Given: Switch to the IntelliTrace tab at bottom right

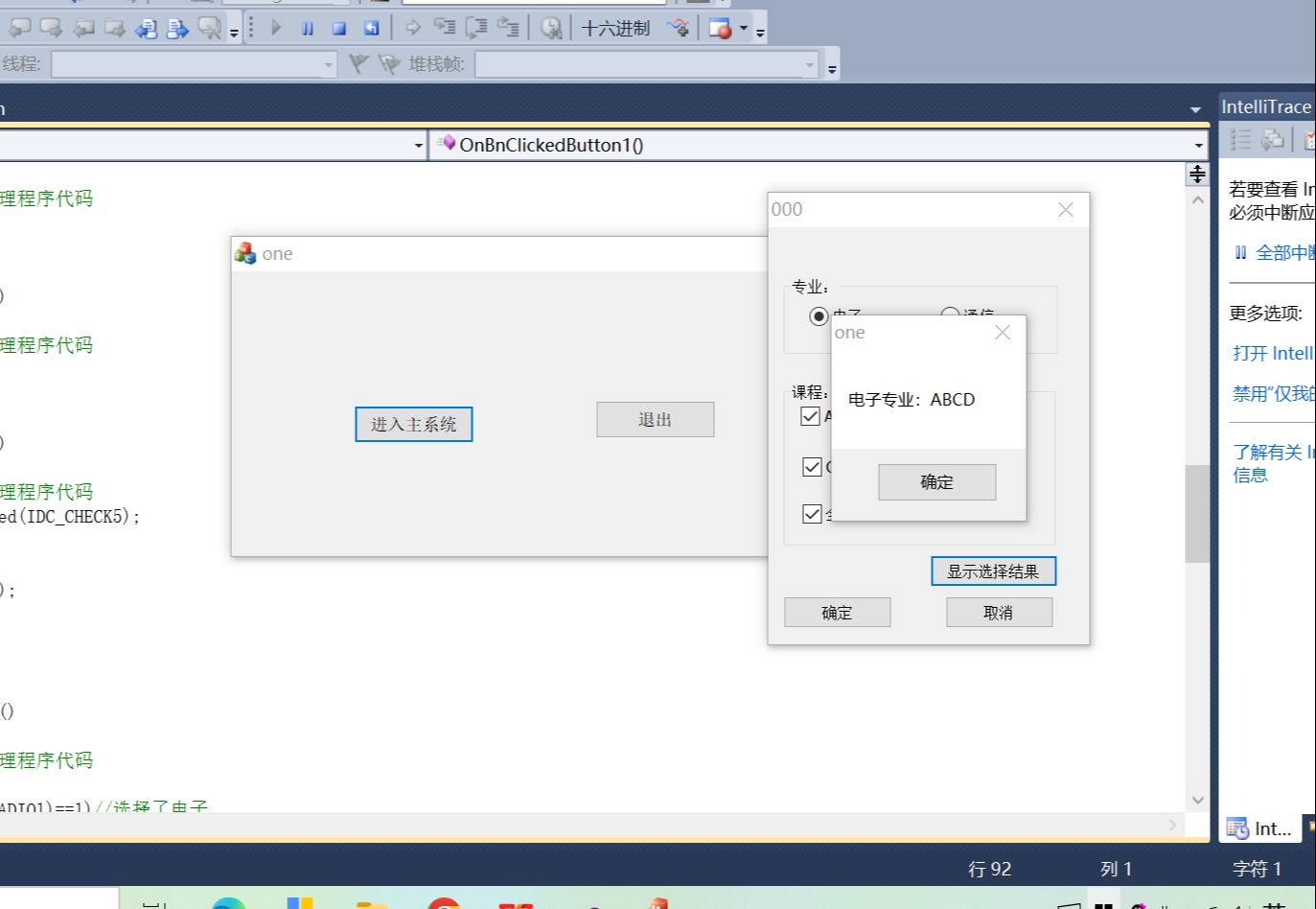Looking at the screenshot, I should pos(1259,828).
